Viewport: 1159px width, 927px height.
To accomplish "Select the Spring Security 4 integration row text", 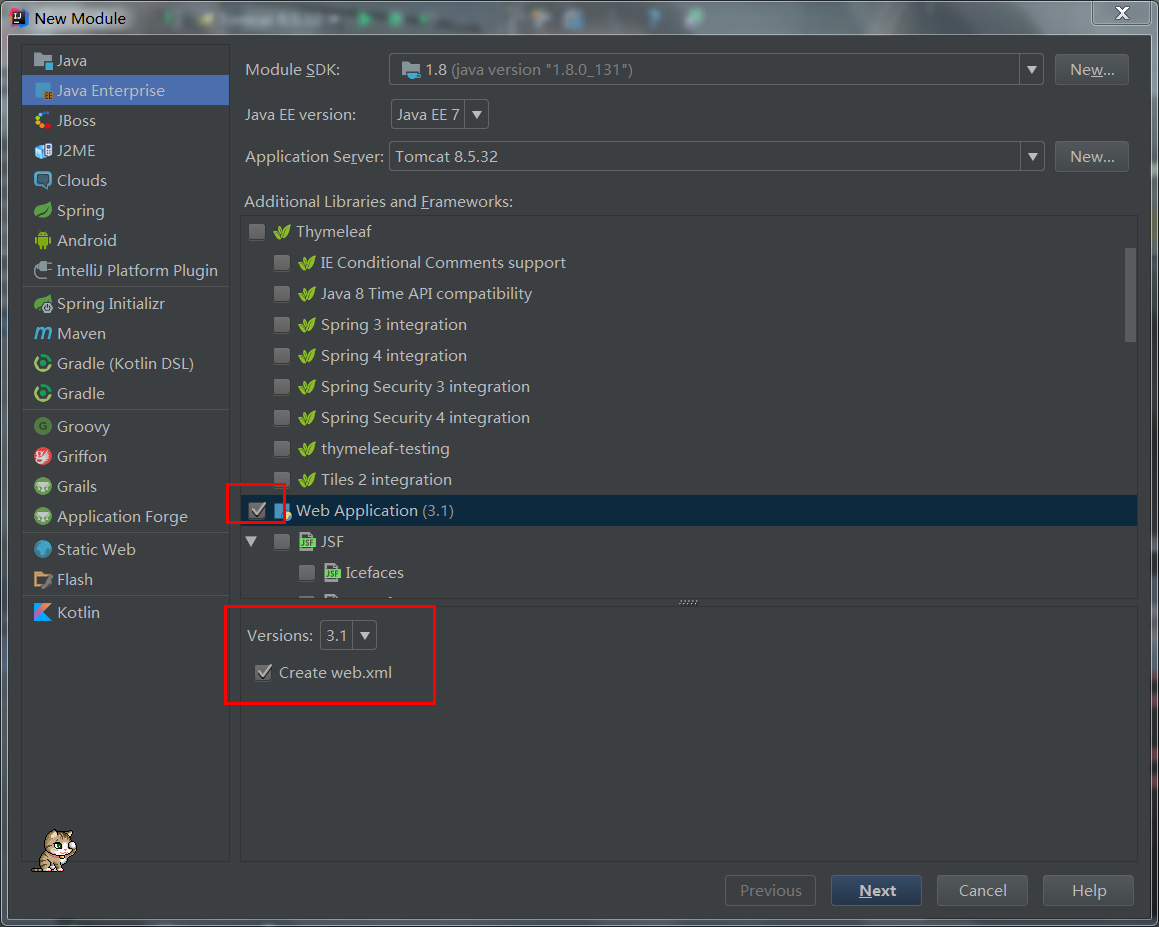I will click(x=425, y=418).
